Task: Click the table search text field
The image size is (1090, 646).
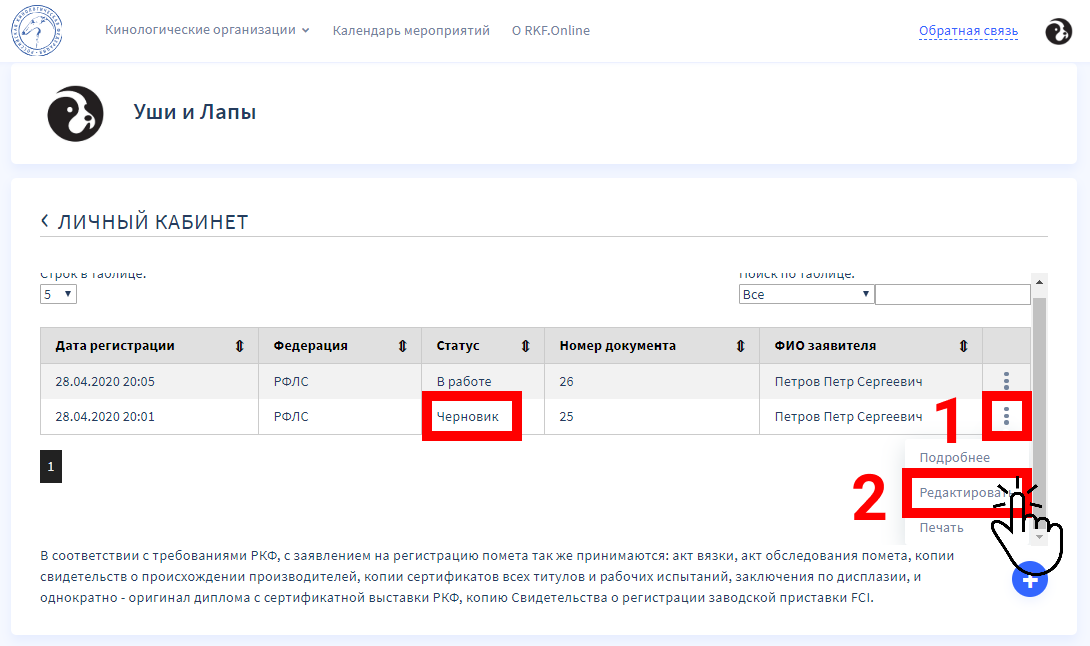Action: click(952, 294)
